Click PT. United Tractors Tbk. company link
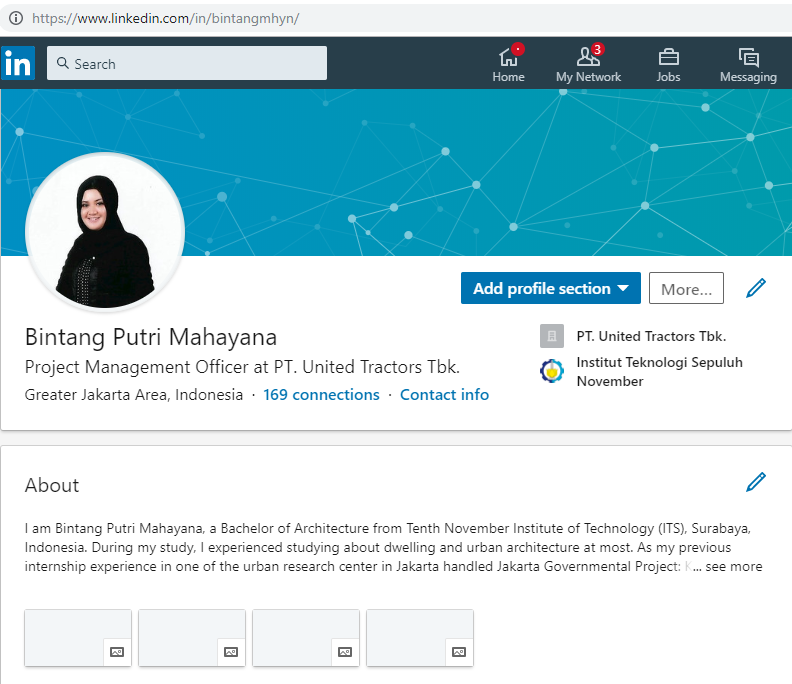 click(x=651, y=336)
